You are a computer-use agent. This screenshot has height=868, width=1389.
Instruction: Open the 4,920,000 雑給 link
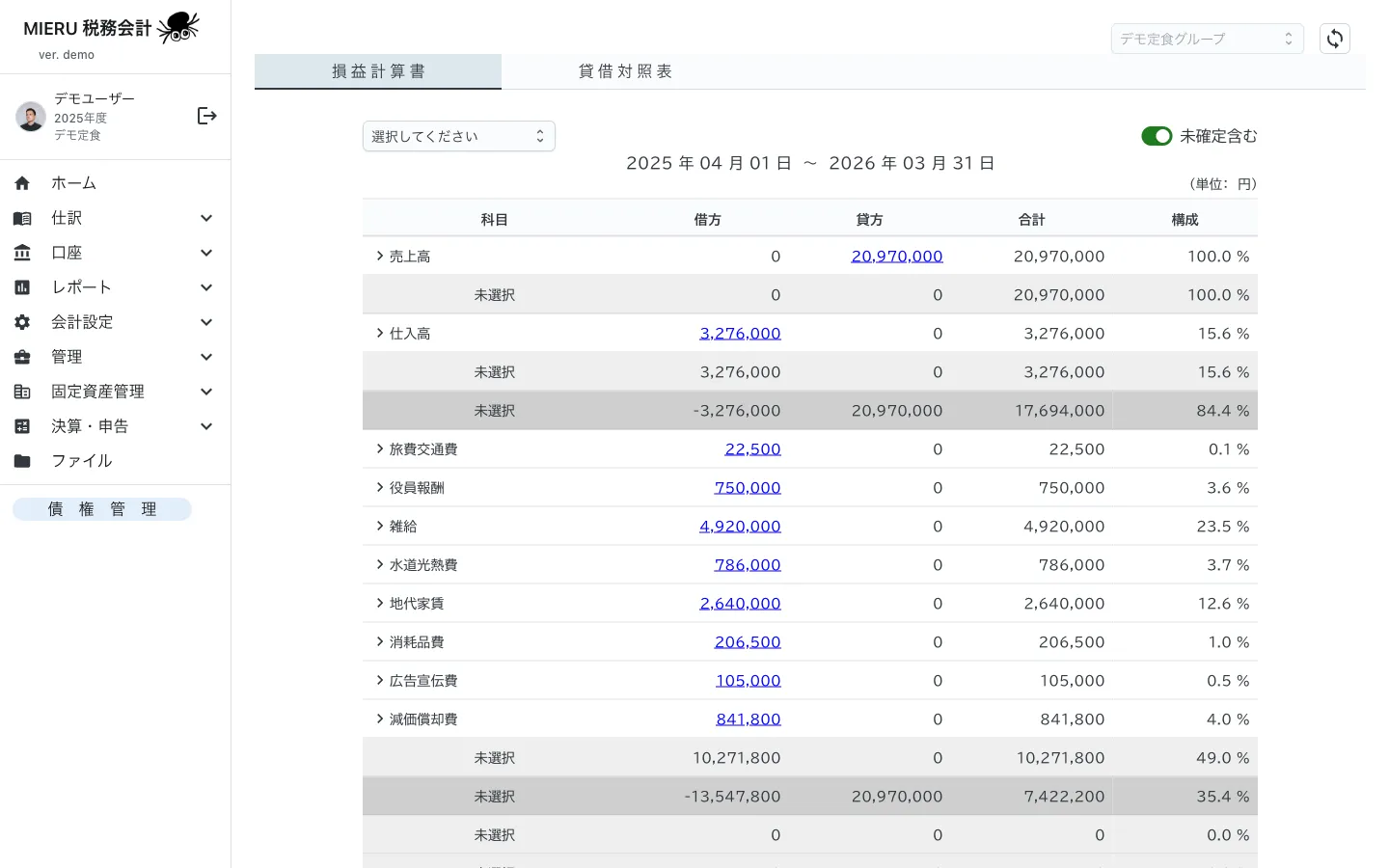click(x=740, y=526)
